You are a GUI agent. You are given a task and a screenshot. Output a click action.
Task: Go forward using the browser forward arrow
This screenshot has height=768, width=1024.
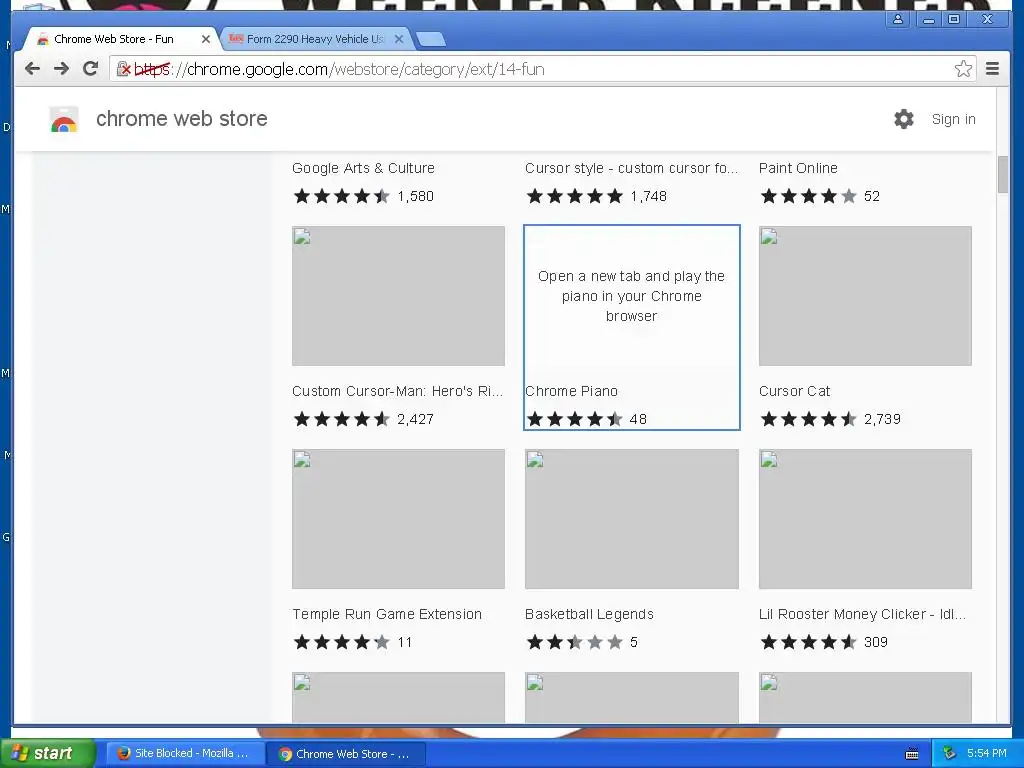pos(61,69)
